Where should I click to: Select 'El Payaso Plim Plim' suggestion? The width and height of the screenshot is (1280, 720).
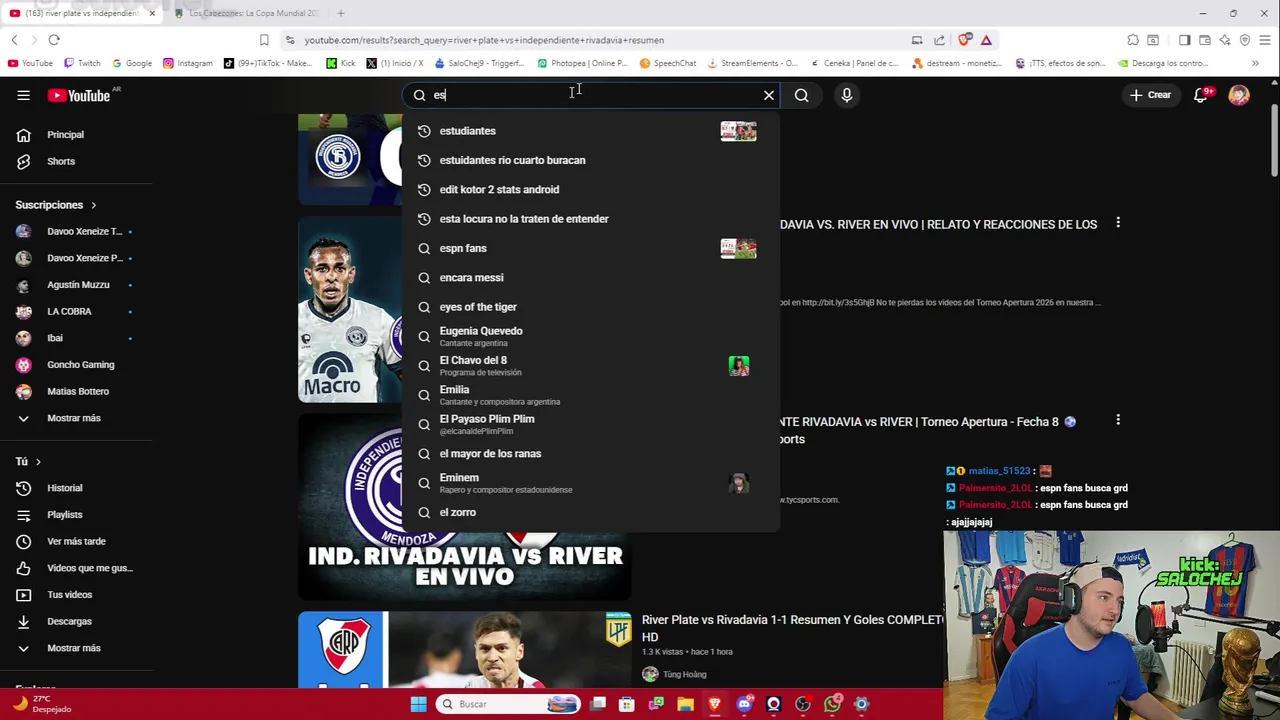click(x=590, y=424)
